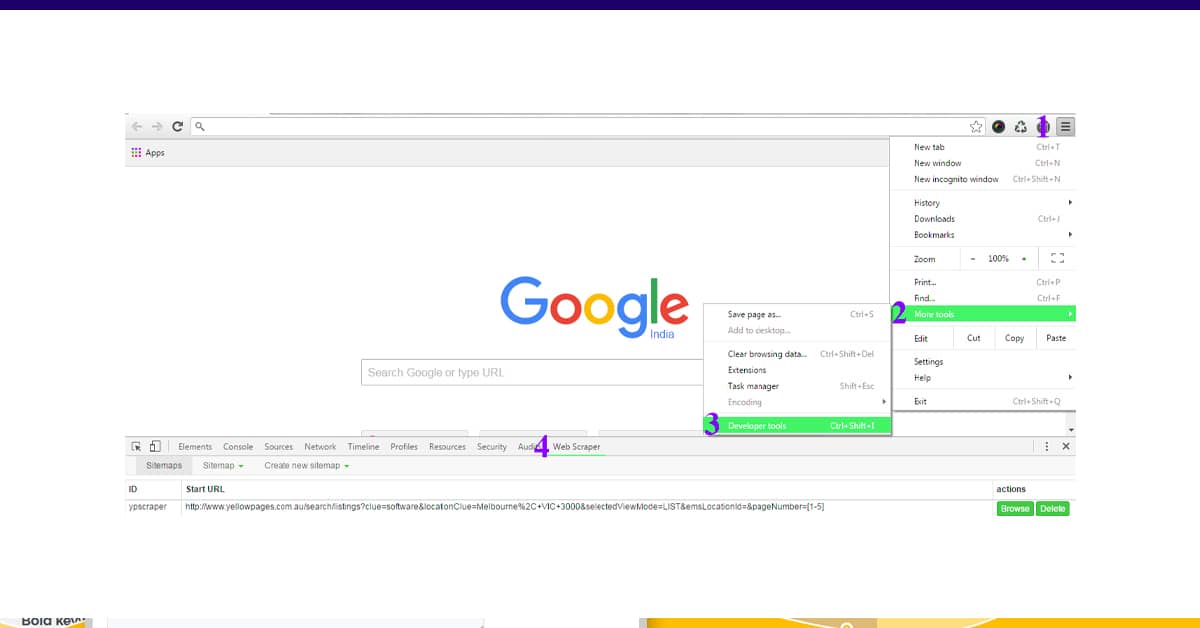Activate the inspect element pointer icon
Screen dimensions: 1200x628
(137, 447)
